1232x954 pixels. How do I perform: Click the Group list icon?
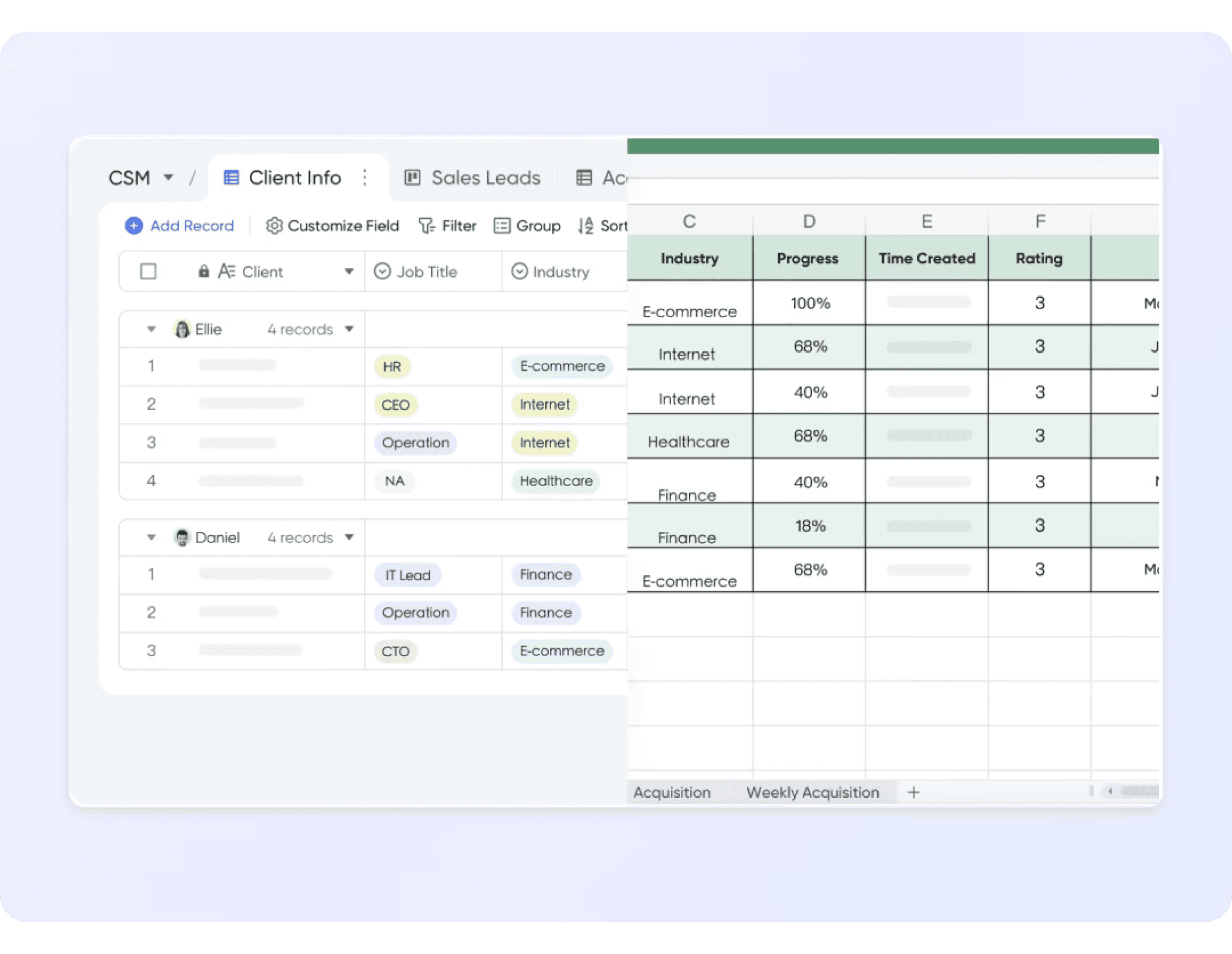[502, 226]
